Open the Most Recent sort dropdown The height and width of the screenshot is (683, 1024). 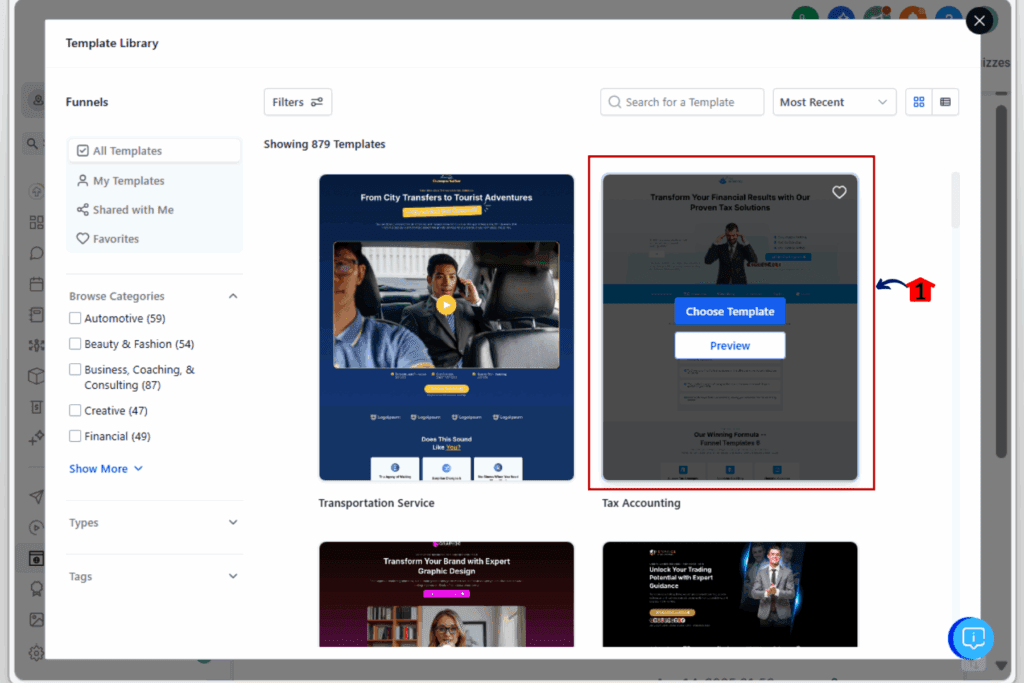click(x=834, y=102)
